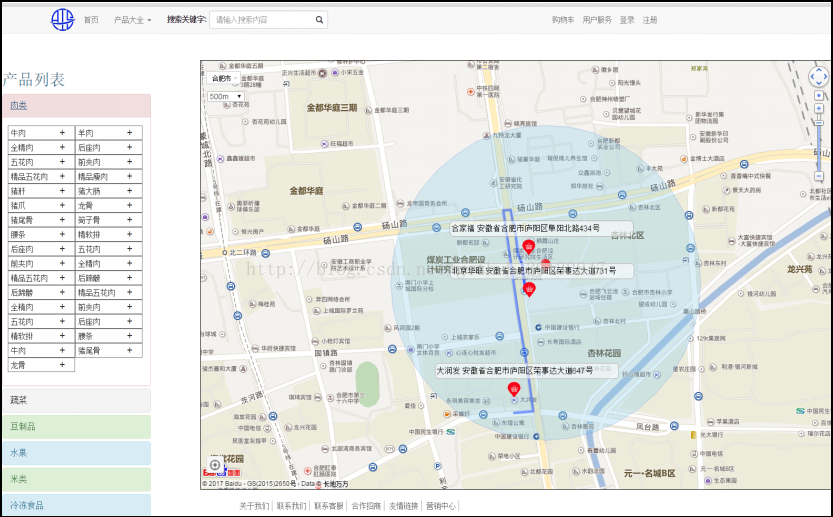Pan the map left with arrow control
The image size is (833, 517).
point(812,77)
